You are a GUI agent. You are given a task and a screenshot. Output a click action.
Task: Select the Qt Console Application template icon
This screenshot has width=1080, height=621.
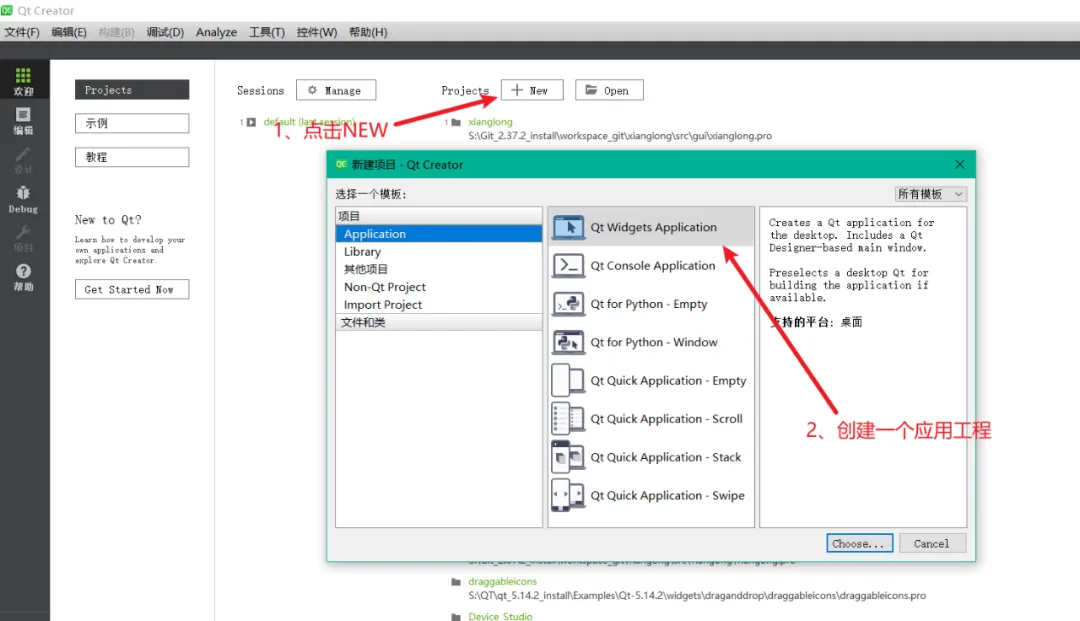568,266
